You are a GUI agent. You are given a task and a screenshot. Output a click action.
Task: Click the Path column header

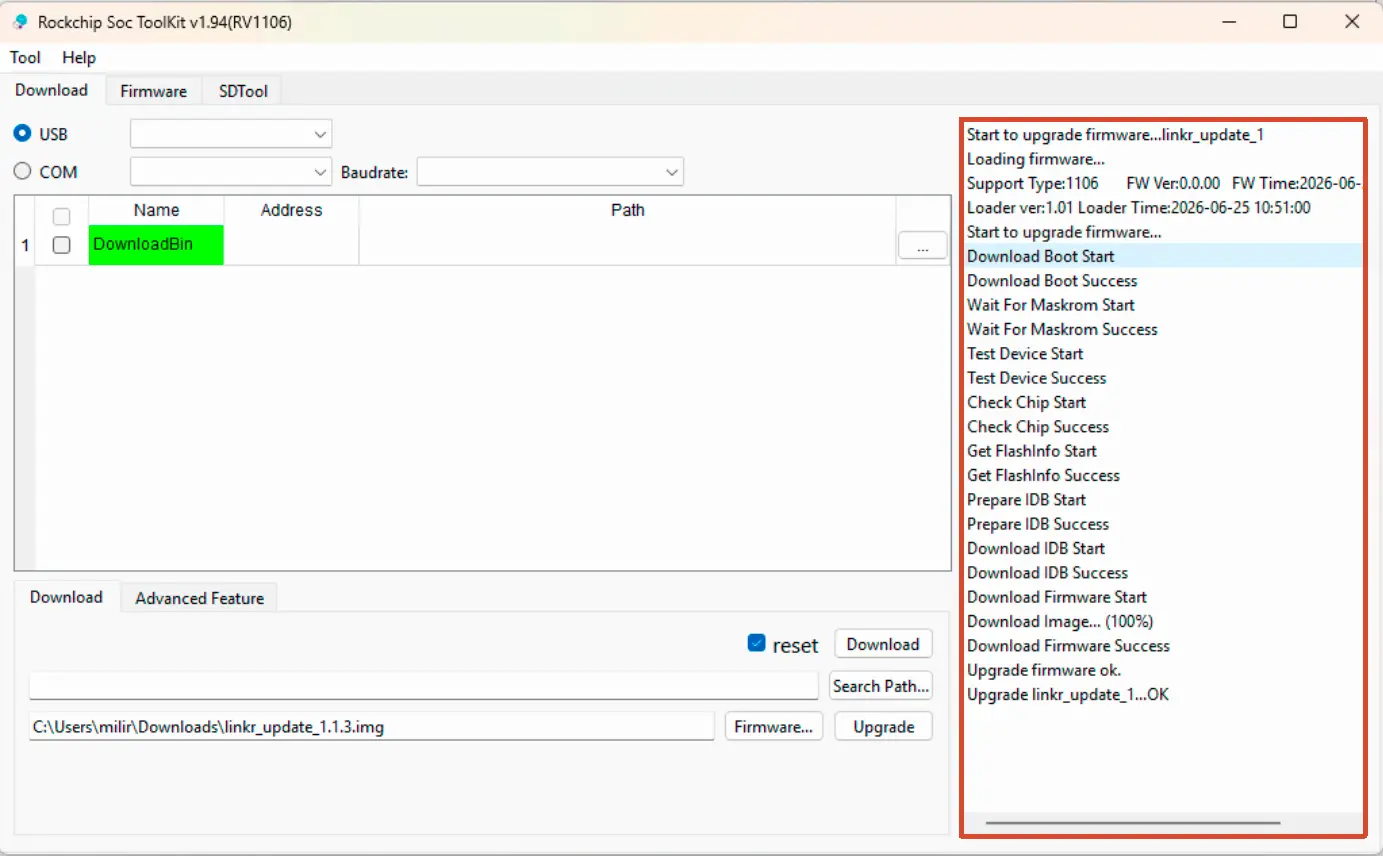pyautogui.click(x=628, y=210)
